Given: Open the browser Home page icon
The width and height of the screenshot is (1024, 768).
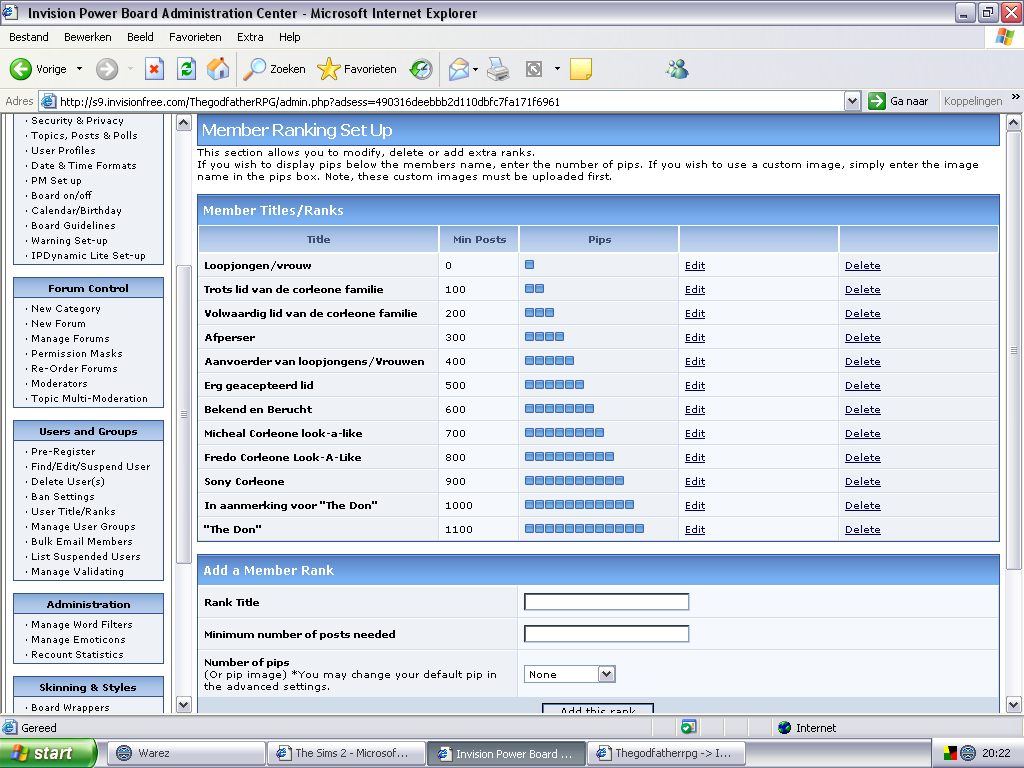Looking at the screenshot, I should click(x=216, y=69).
